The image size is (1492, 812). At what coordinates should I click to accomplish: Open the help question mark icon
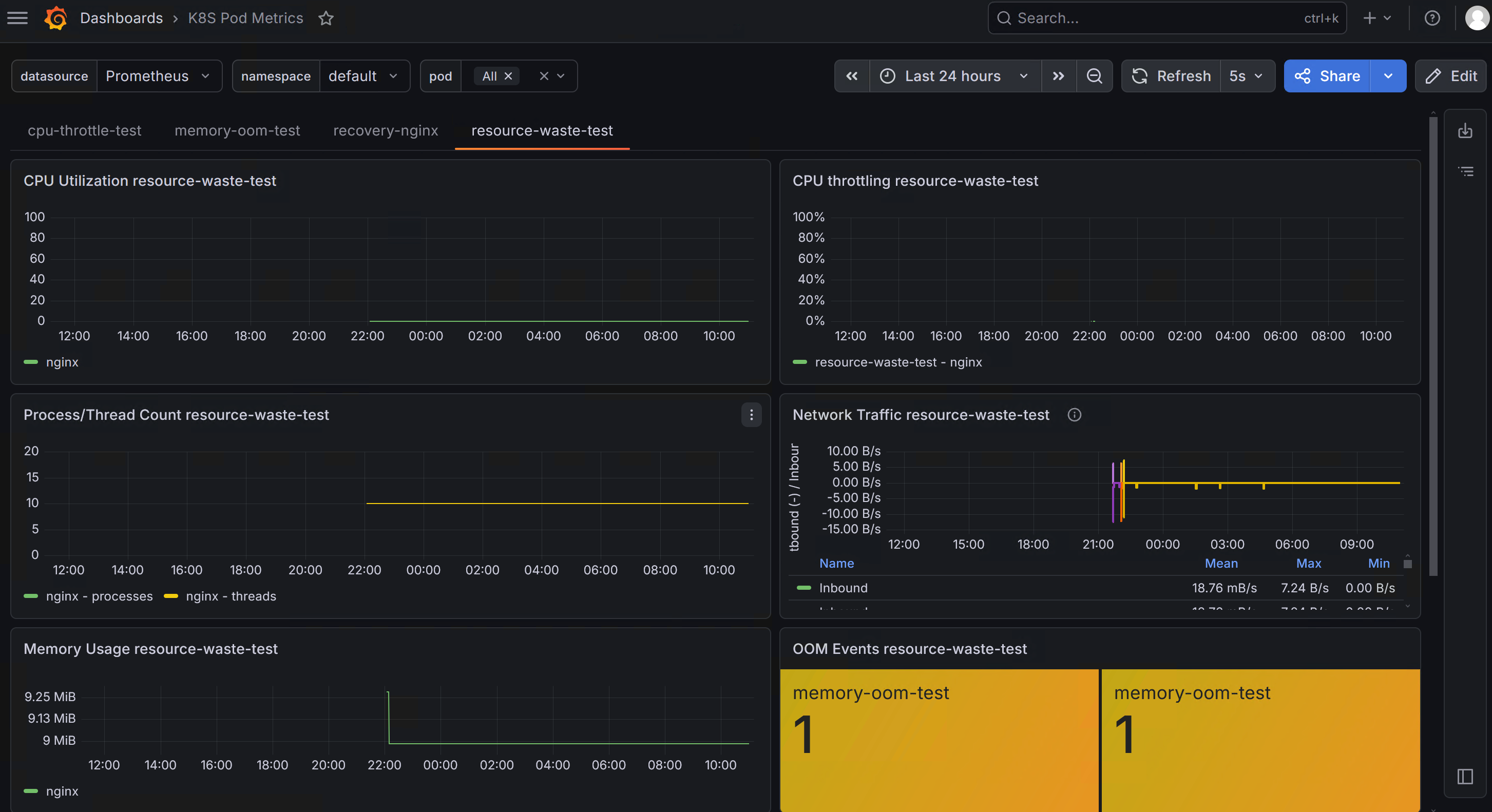click(x=1432, y=18)
